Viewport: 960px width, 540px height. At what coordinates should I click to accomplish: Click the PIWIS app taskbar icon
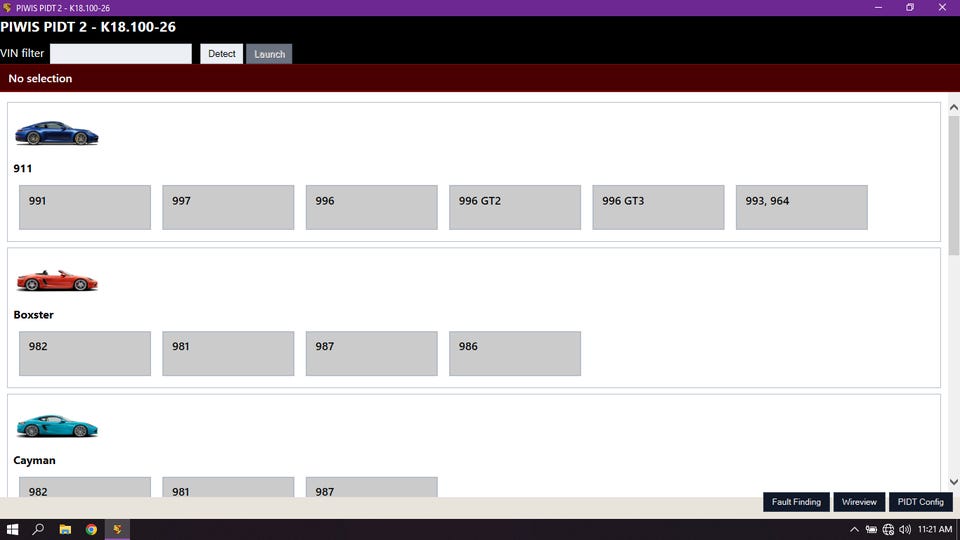117,530
